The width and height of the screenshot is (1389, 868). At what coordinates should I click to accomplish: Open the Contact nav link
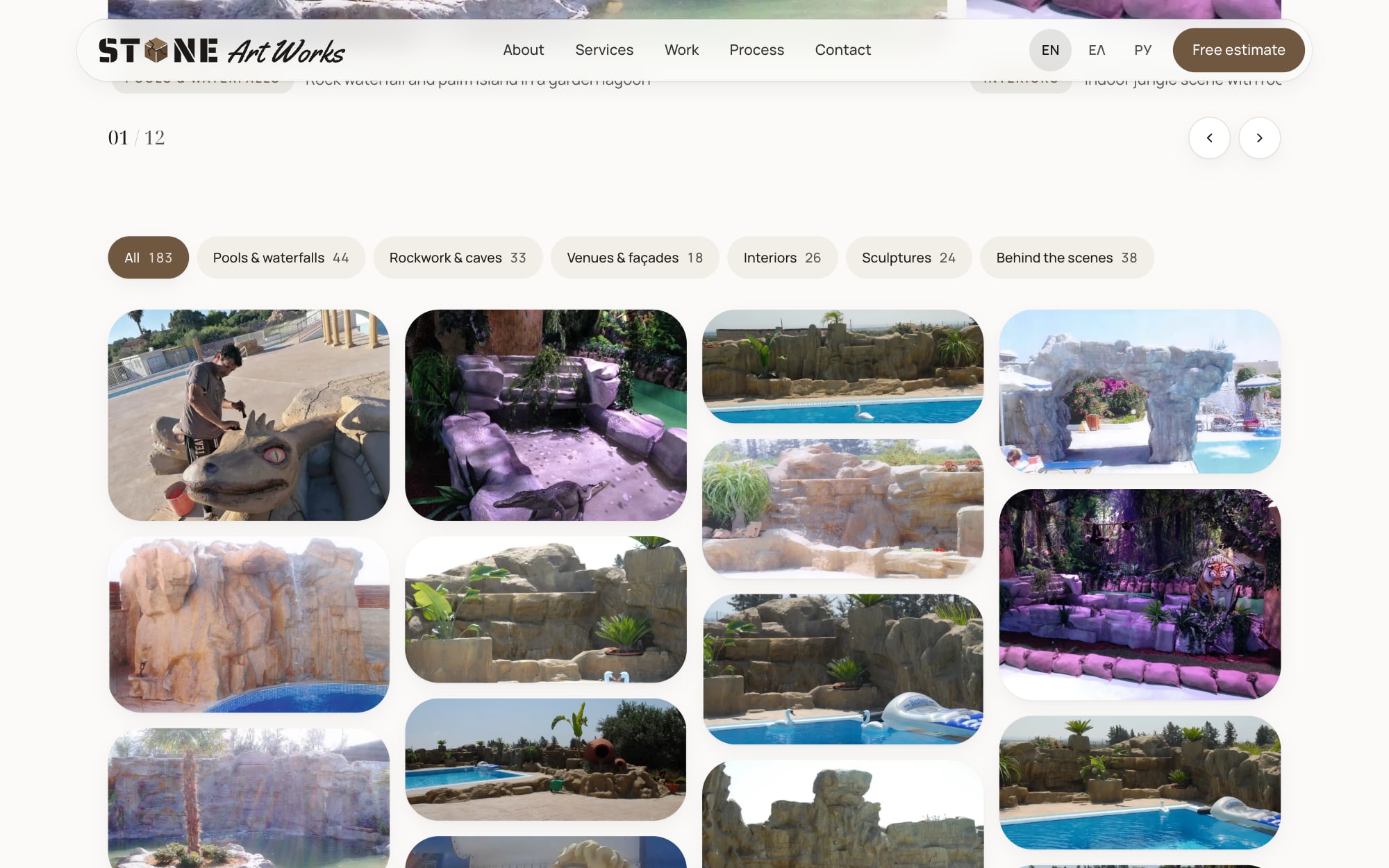pos(842,50)
